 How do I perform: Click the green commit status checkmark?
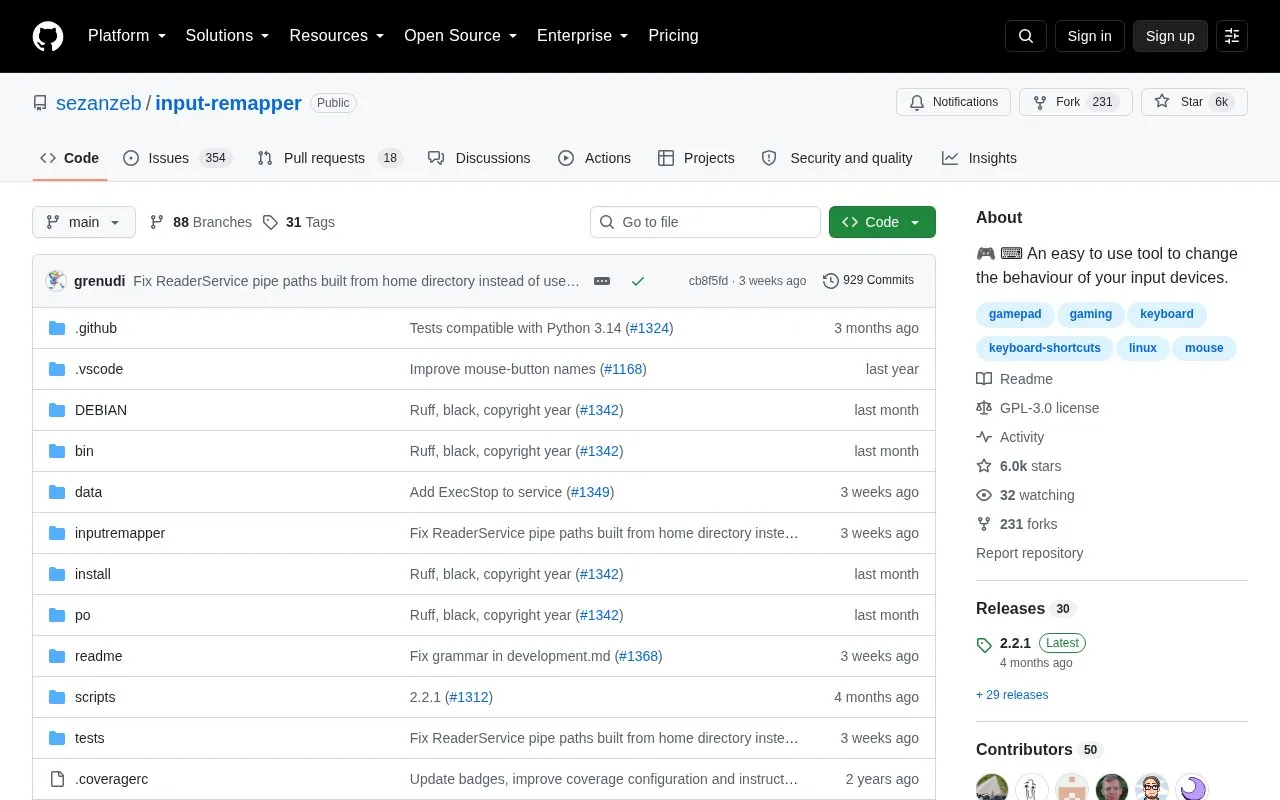(638, 281)
